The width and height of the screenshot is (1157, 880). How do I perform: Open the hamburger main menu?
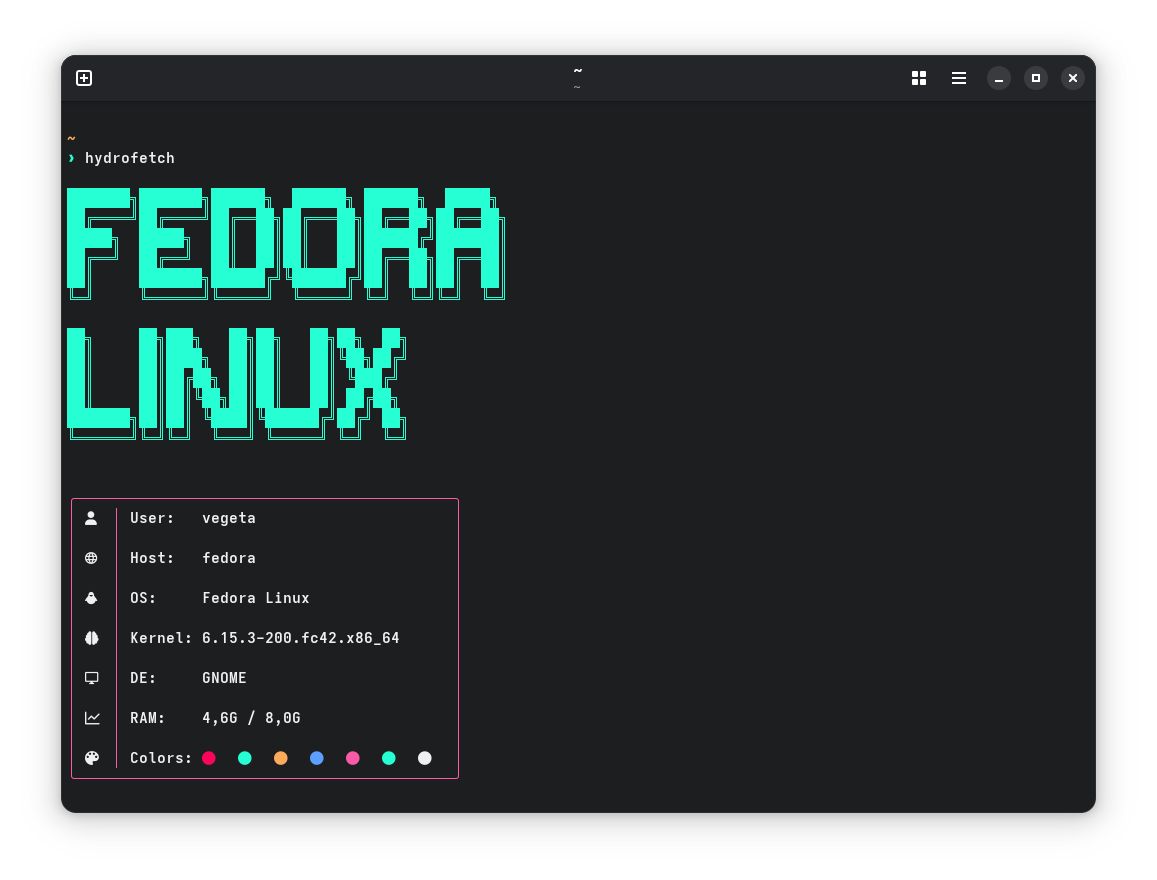pyautogui.click(x=959, y=78)
